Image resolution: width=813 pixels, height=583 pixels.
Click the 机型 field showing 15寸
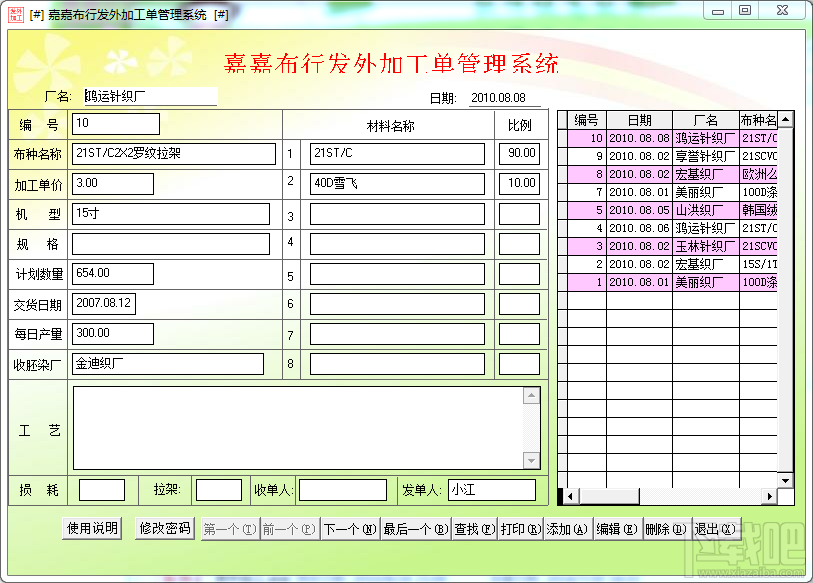(x=171, y=214)
